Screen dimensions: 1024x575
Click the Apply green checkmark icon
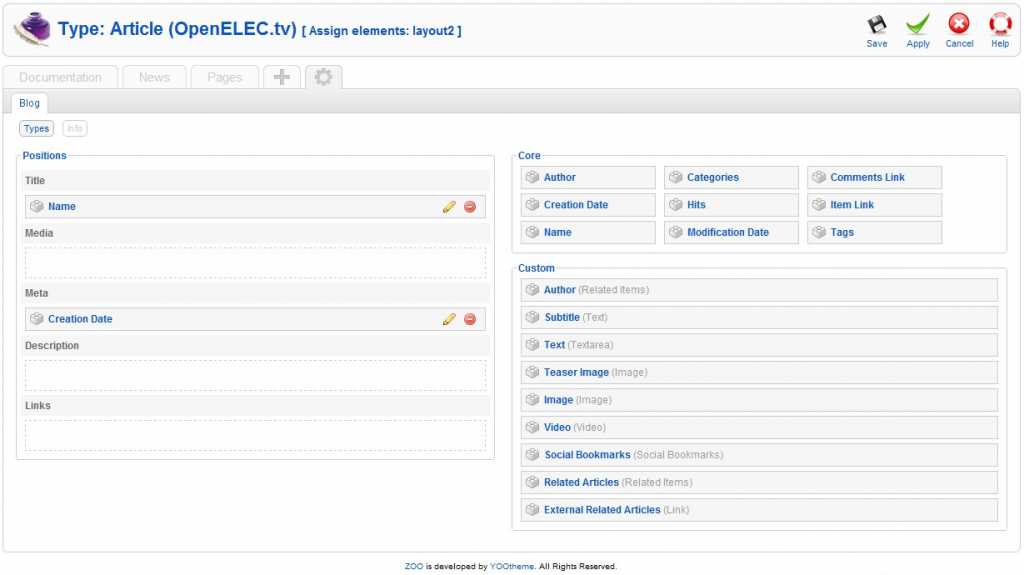(918, 25)
